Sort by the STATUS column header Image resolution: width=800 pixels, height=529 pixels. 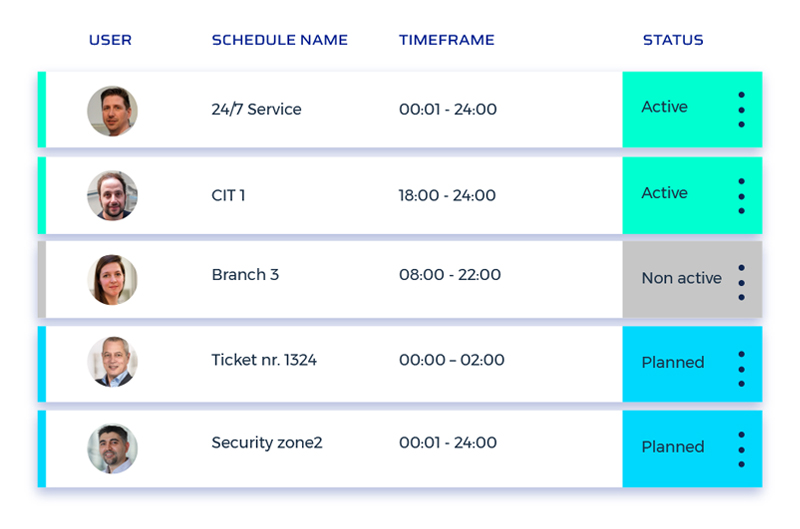(x=673, y=41)
